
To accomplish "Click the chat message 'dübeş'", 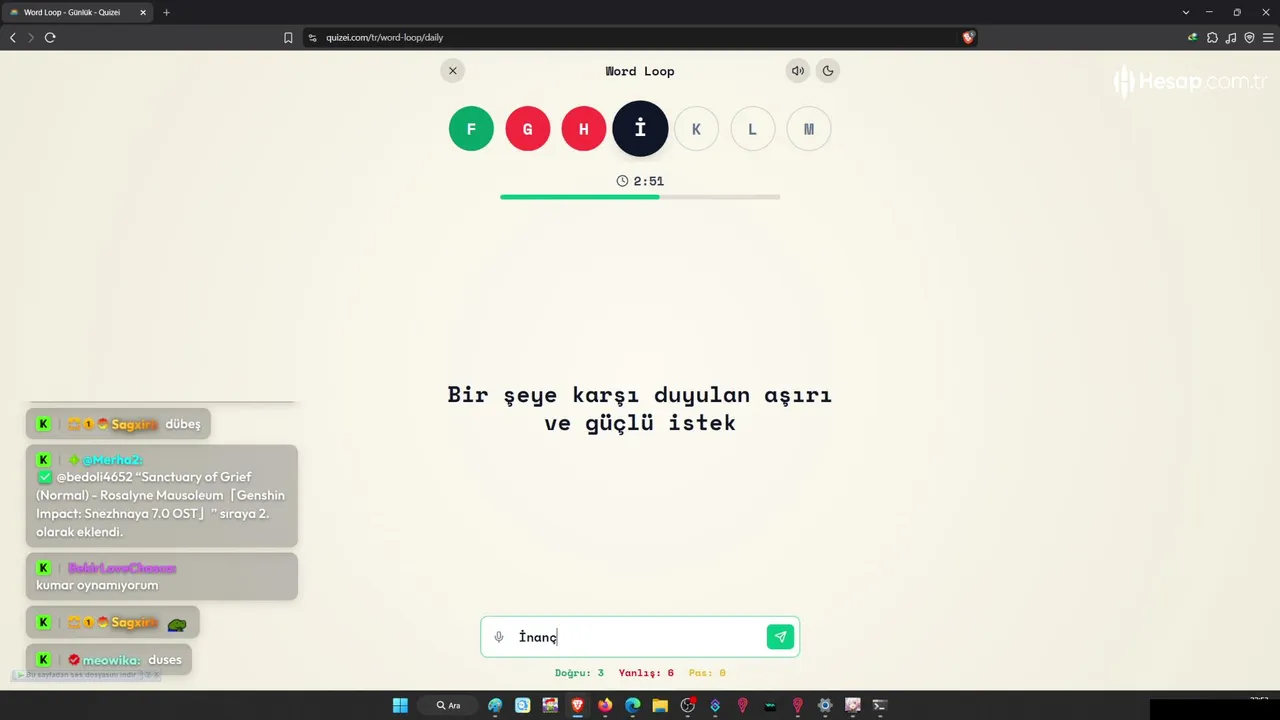I will 183,424.
